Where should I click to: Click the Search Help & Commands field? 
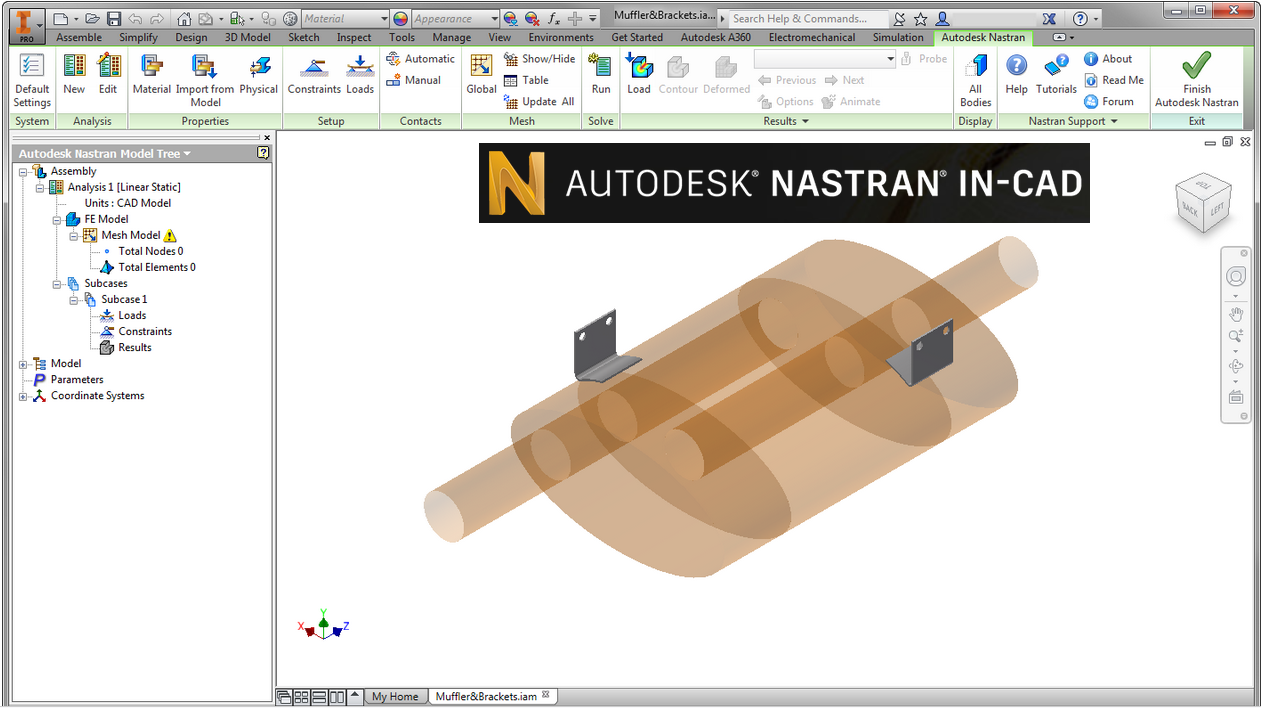[808, 18]
